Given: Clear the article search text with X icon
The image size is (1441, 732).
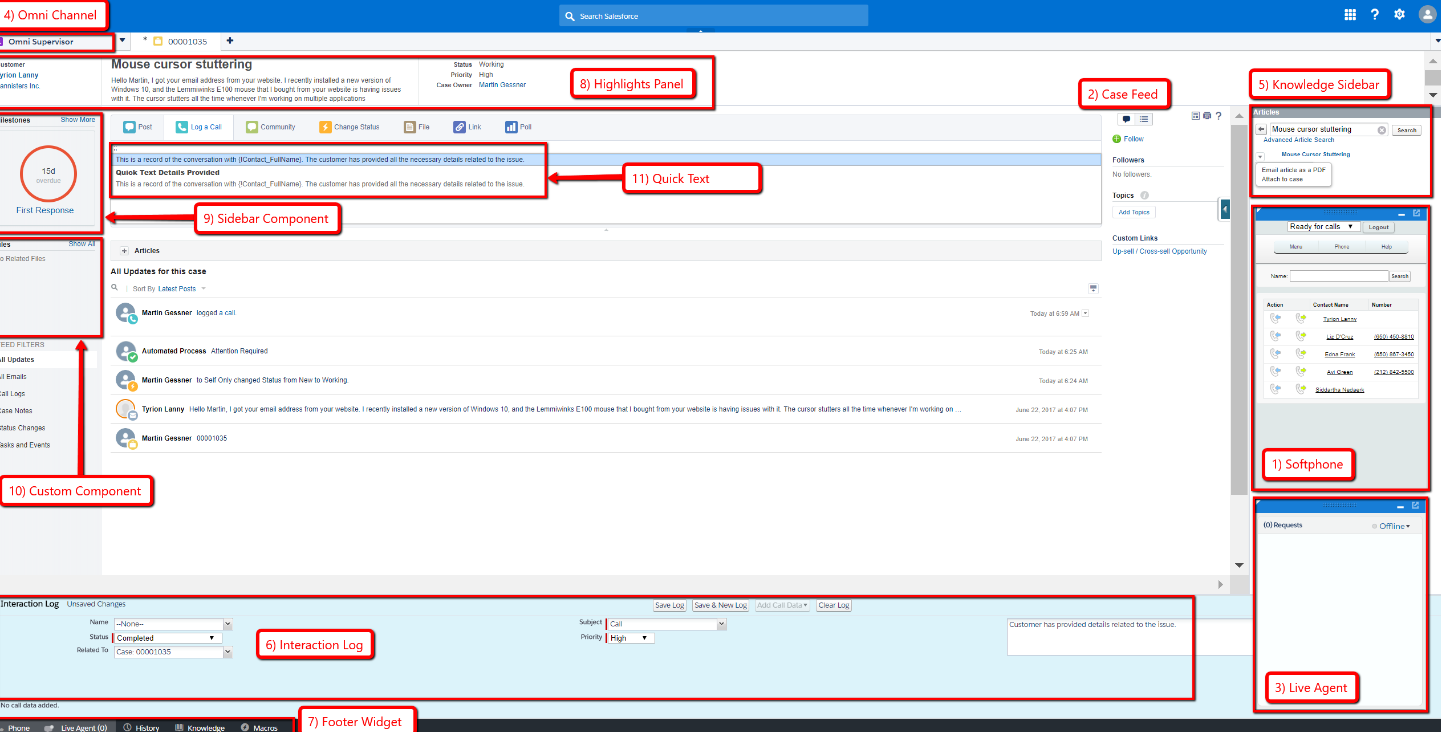Looking at the screenshot, I should [1382, 130].
